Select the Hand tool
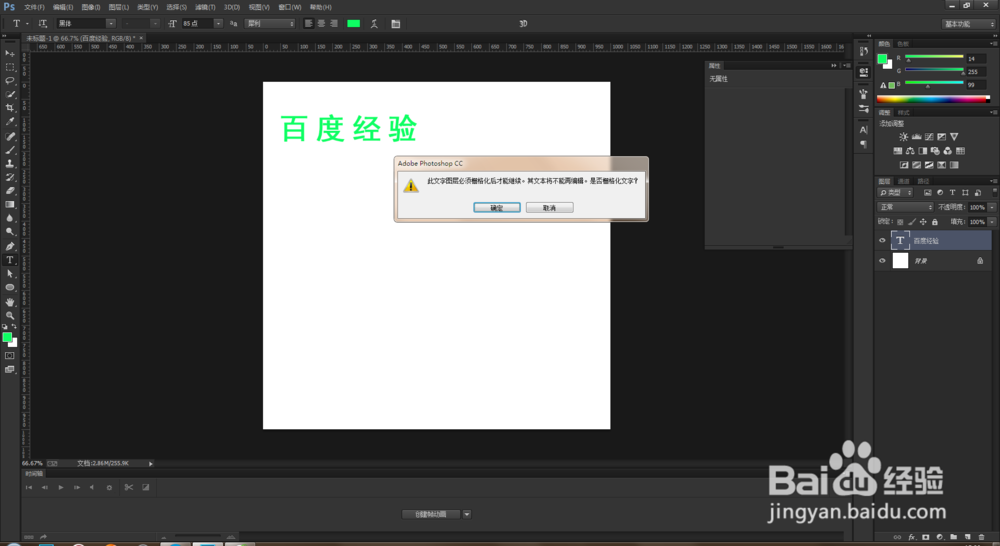 click(x=10, y=302)
